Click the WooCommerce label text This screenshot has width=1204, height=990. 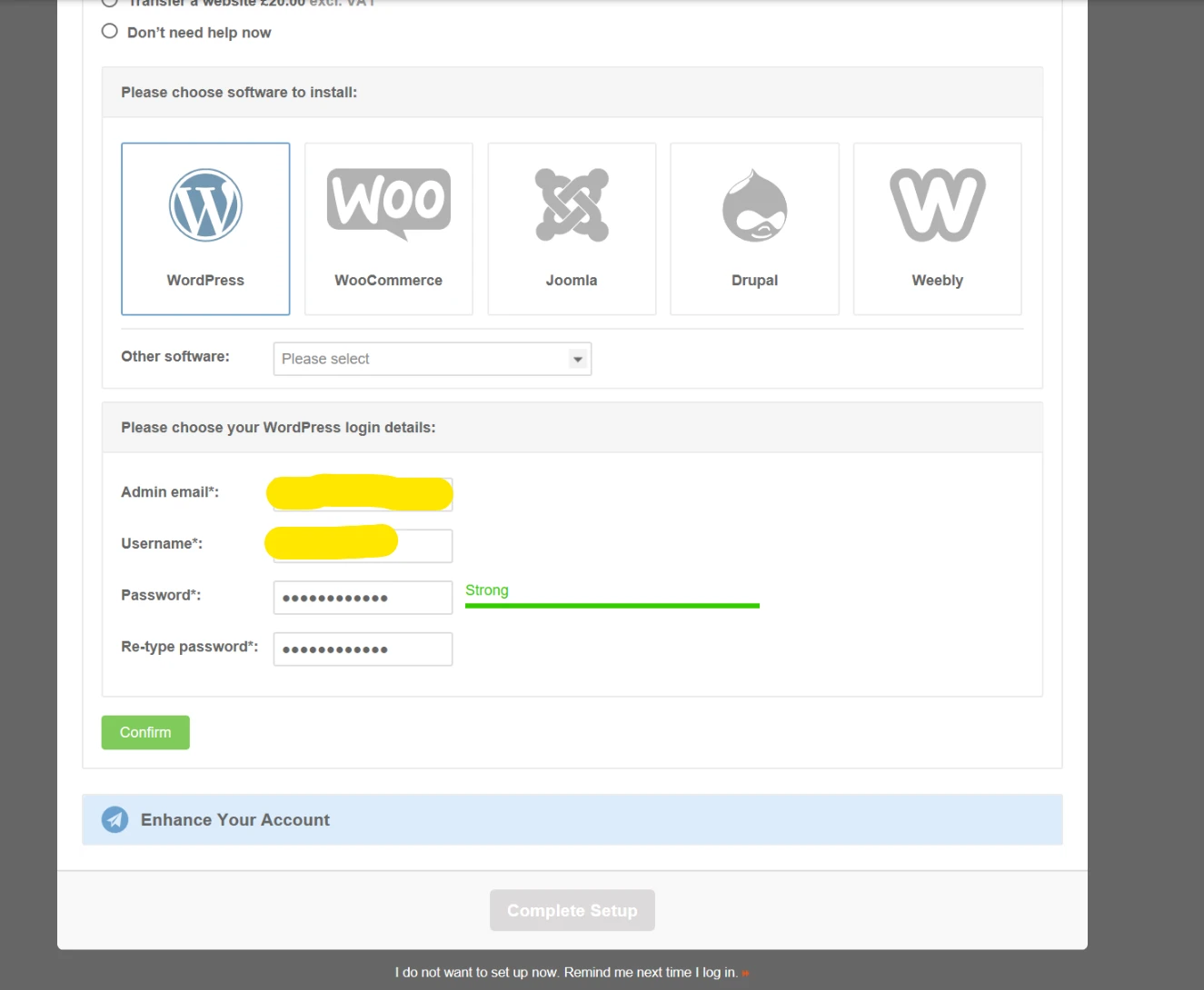click(389, 281)
